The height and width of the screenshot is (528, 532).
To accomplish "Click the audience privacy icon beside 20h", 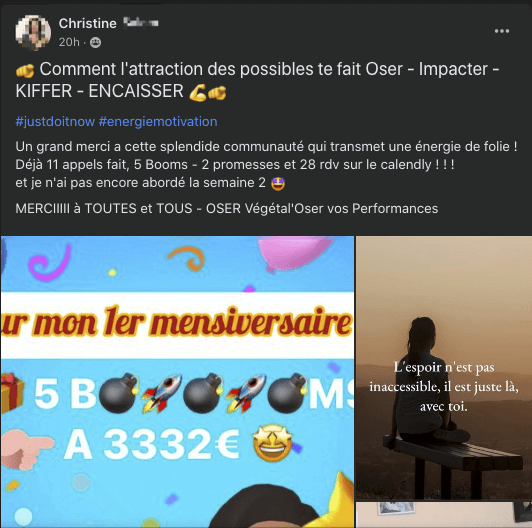I will (x=95, y=42).
